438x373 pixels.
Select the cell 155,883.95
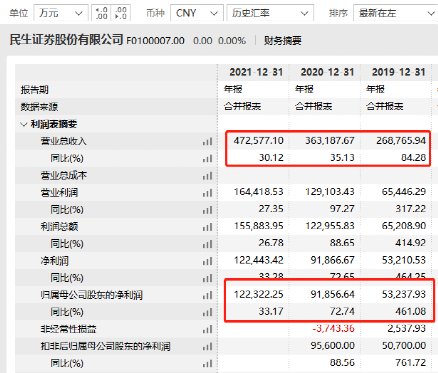click(258, 226)
